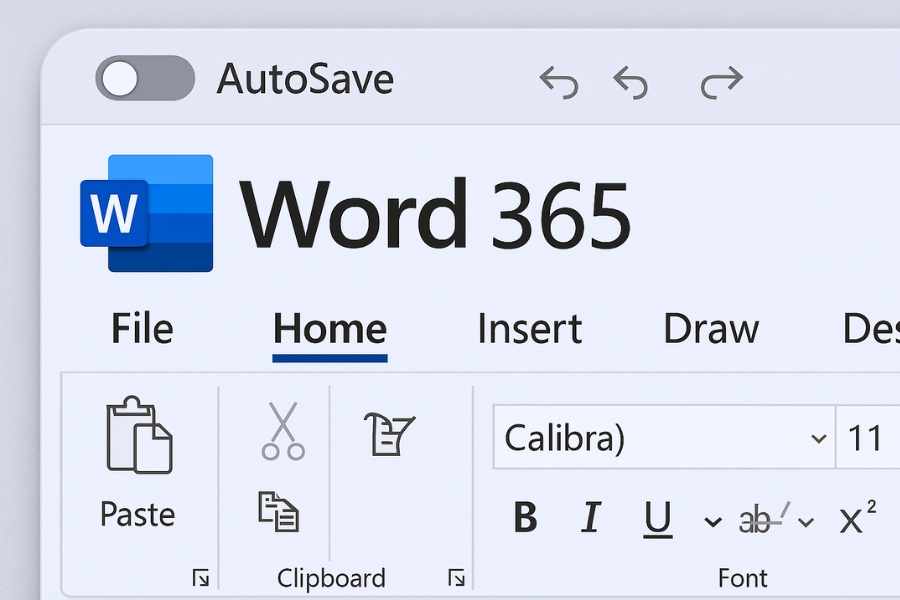Toggle the AutoSave switch

pos(144,79)
